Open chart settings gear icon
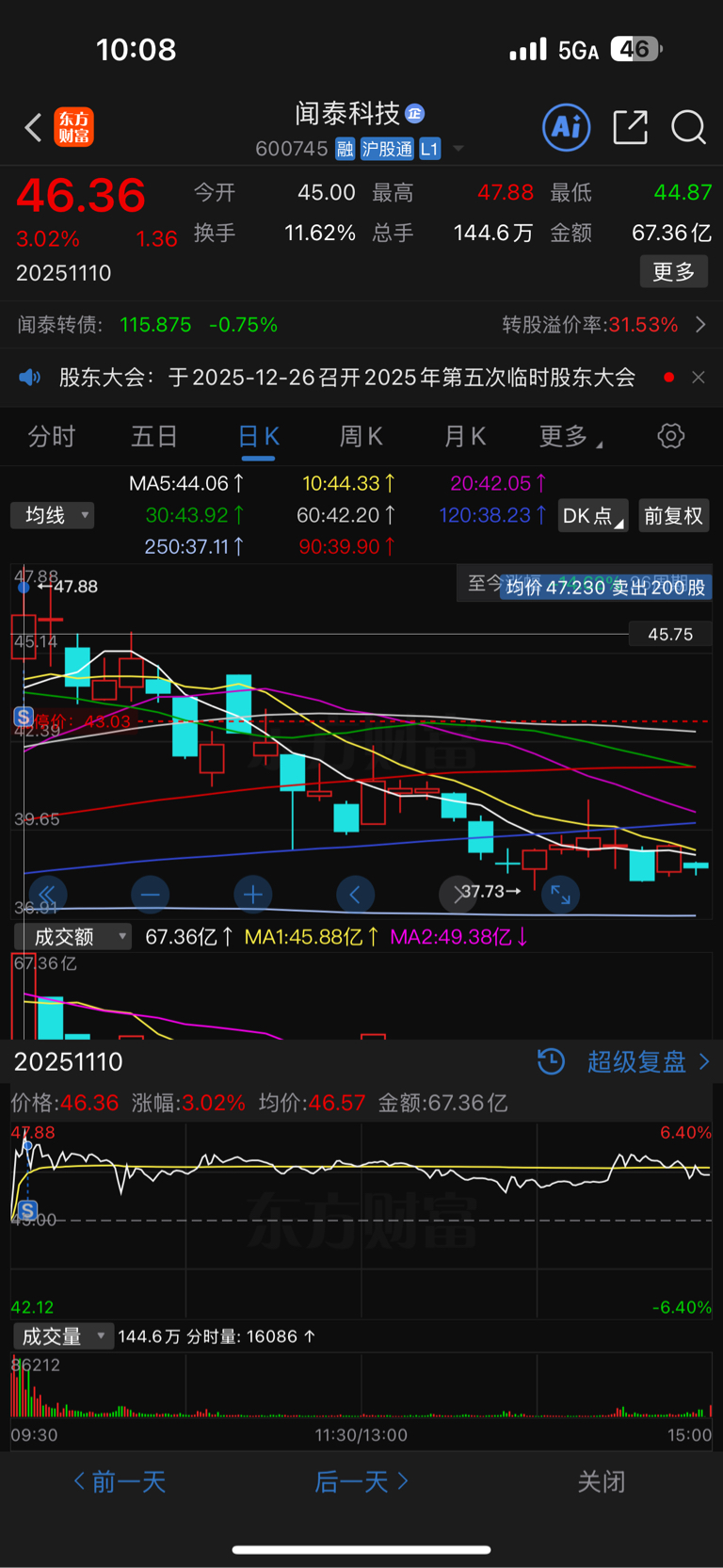Screen dimensions: 723x1568 [x=670, y=436]
